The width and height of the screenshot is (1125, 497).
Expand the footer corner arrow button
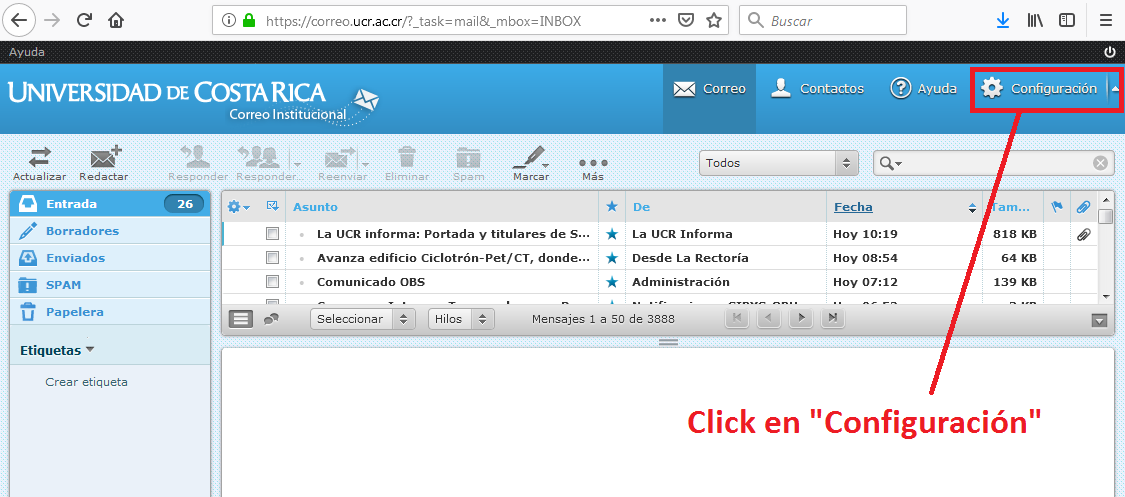(x=1099, y=321)
